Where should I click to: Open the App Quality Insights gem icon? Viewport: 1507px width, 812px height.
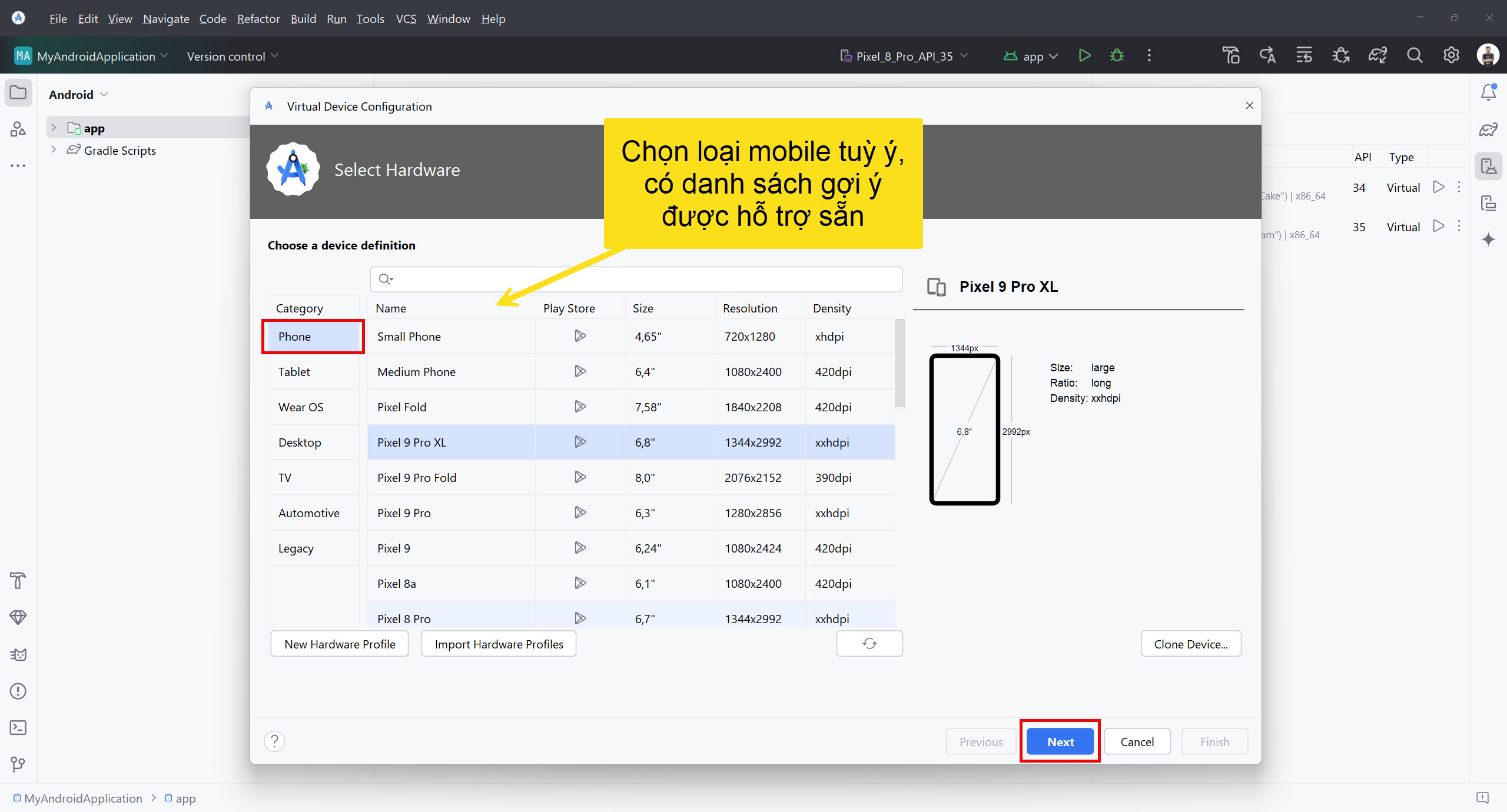pos(18,617)
